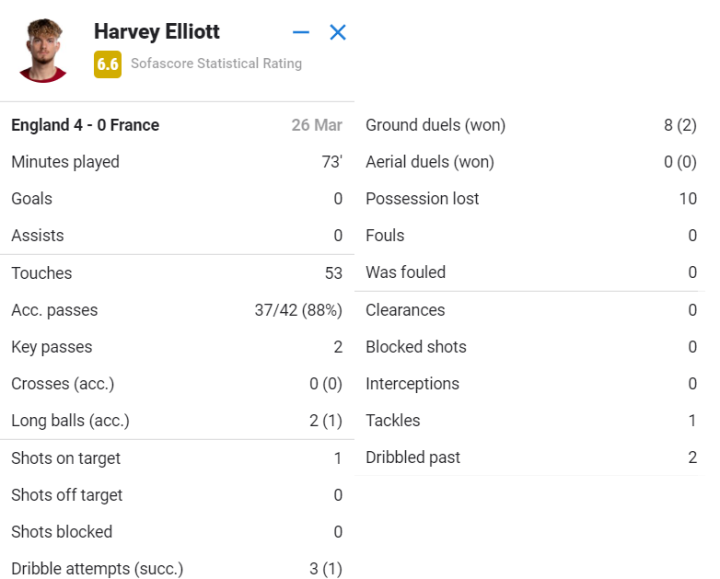Viewport: 720px width, 579px height.
Task: Click Harvey Elliott's profile photo
Action: tap(43, 49)
